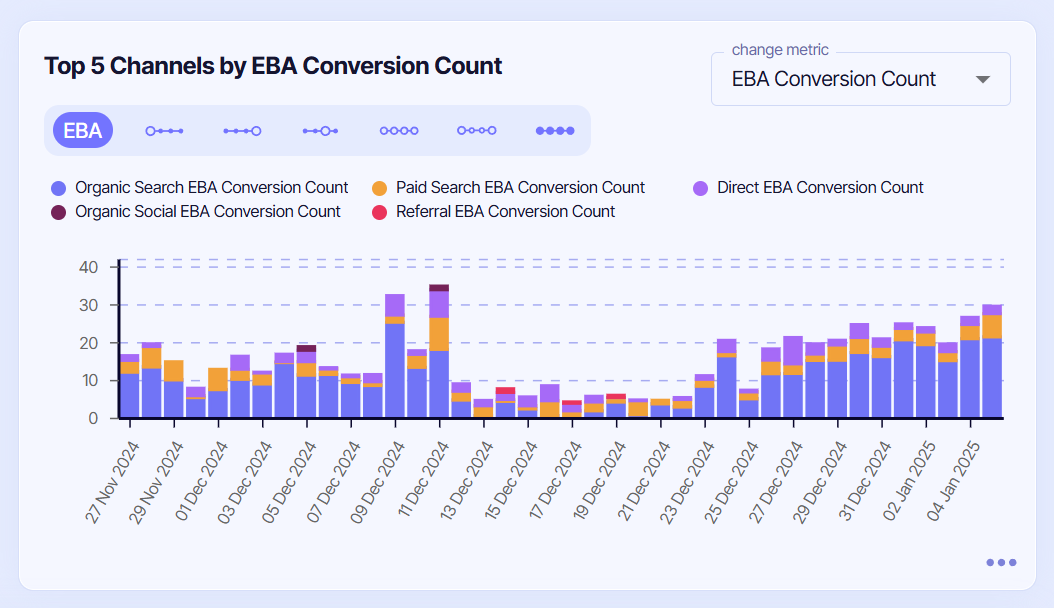Click the bar for 09 Dec 2024
Image resolution: width=1054 pixels, height=608 pixels.
[x=395, y=356]
